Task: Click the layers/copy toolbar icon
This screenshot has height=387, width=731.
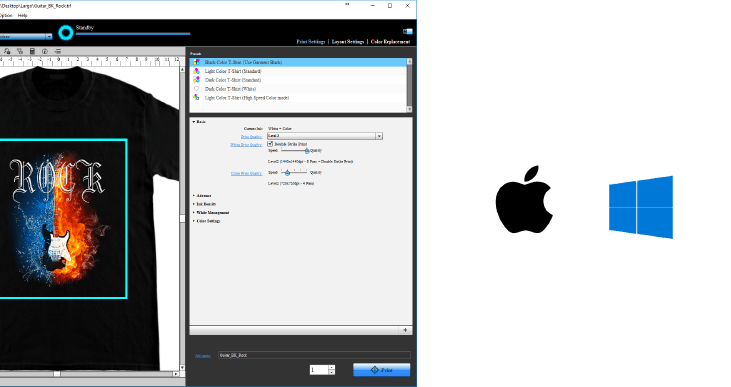Action: click(20, 51)
